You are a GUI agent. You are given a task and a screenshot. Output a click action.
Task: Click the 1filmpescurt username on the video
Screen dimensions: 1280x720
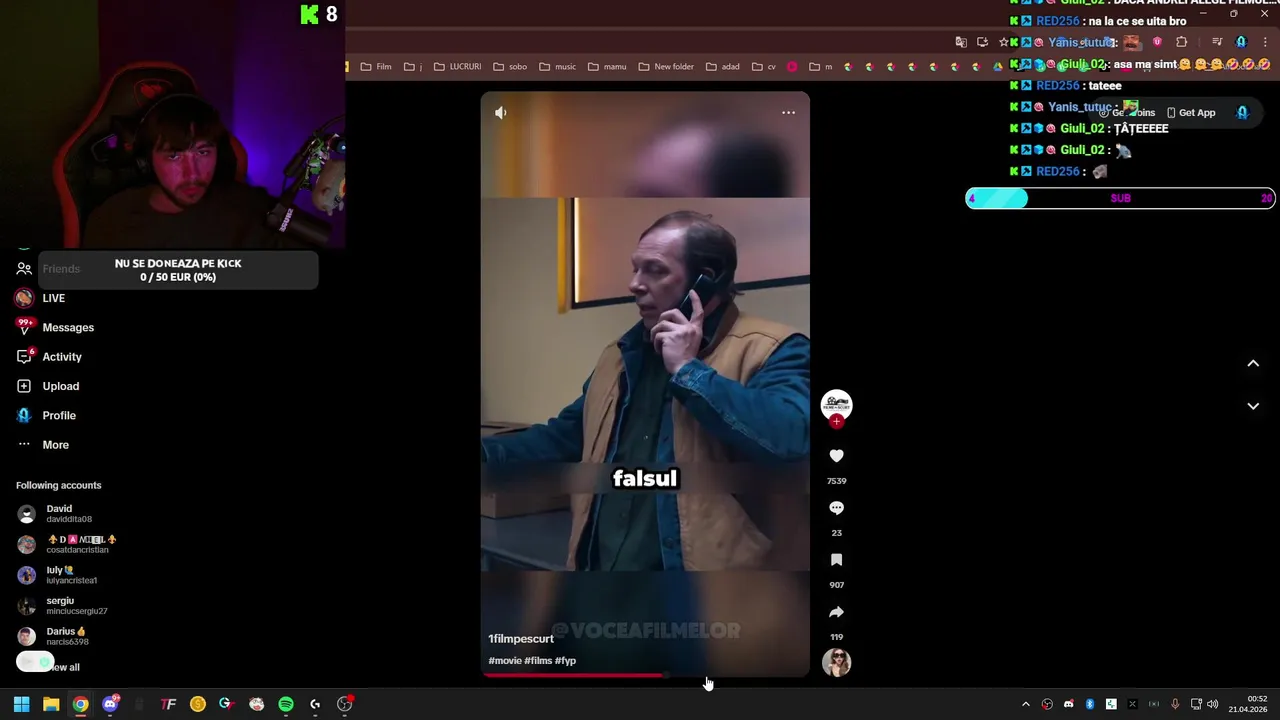pyautogui.click(x=521, y=639)
